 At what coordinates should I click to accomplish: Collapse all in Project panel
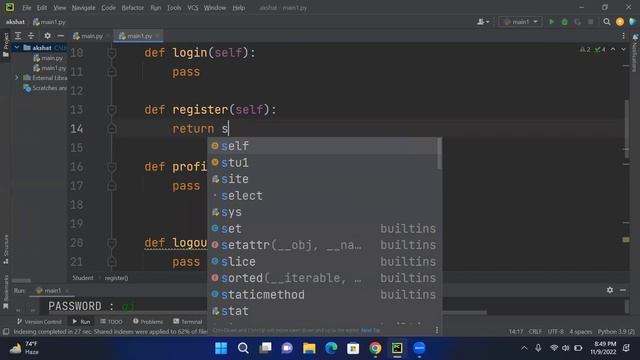(31, 36)
